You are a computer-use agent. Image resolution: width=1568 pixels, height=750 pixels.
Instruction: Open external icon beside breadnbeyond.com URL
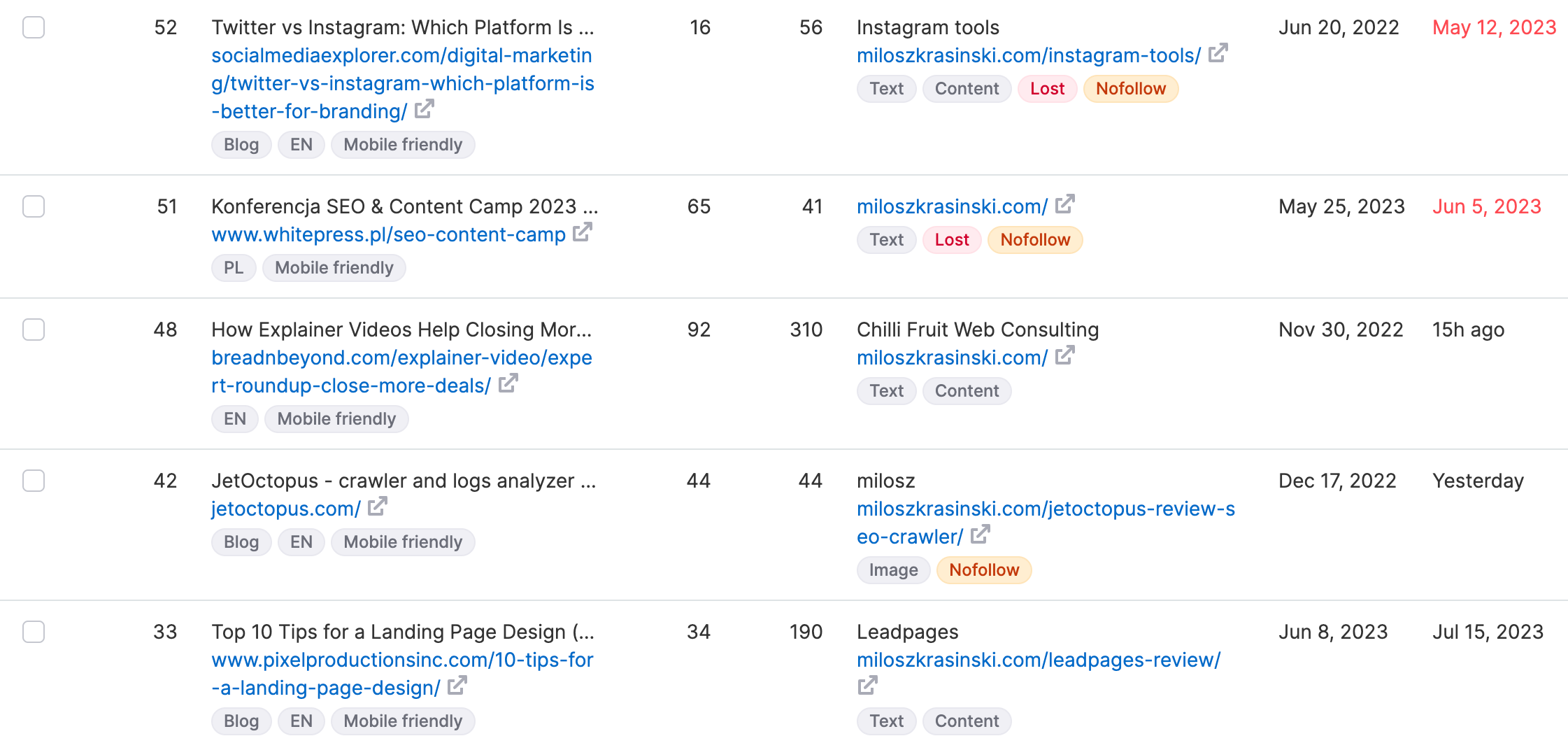pos(508,383)
